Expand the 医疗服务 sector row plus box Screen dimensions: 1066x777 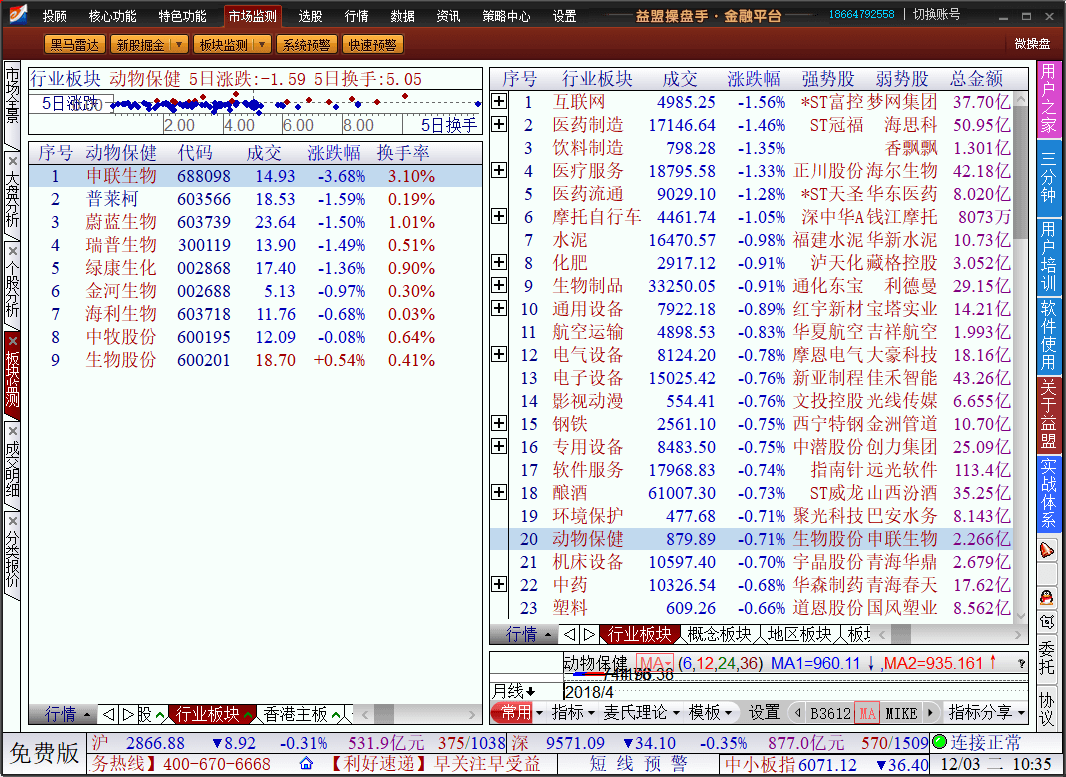coord(499,170)
